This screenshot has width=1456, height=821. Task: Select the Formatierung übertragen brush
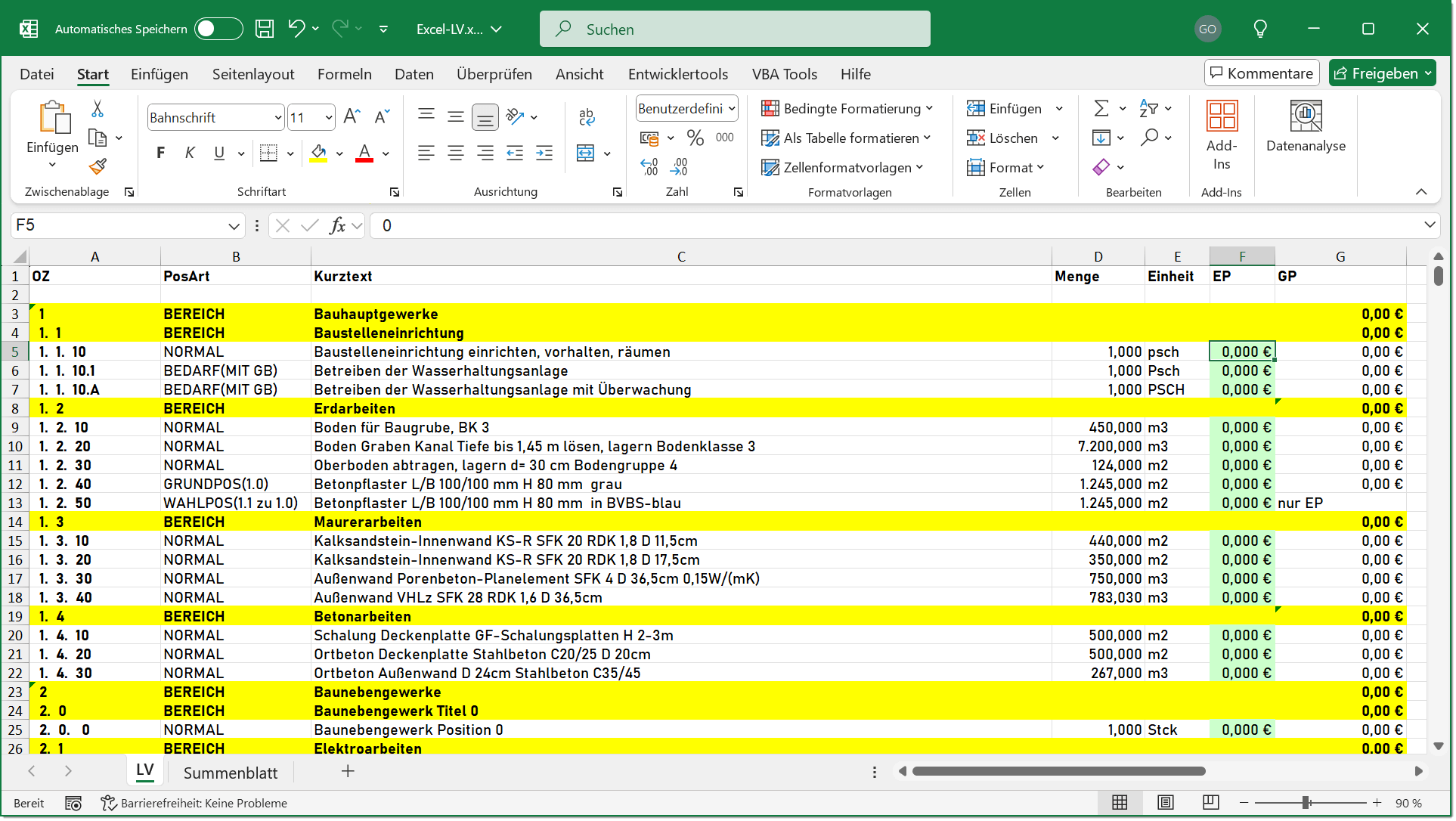pos(97,166)
